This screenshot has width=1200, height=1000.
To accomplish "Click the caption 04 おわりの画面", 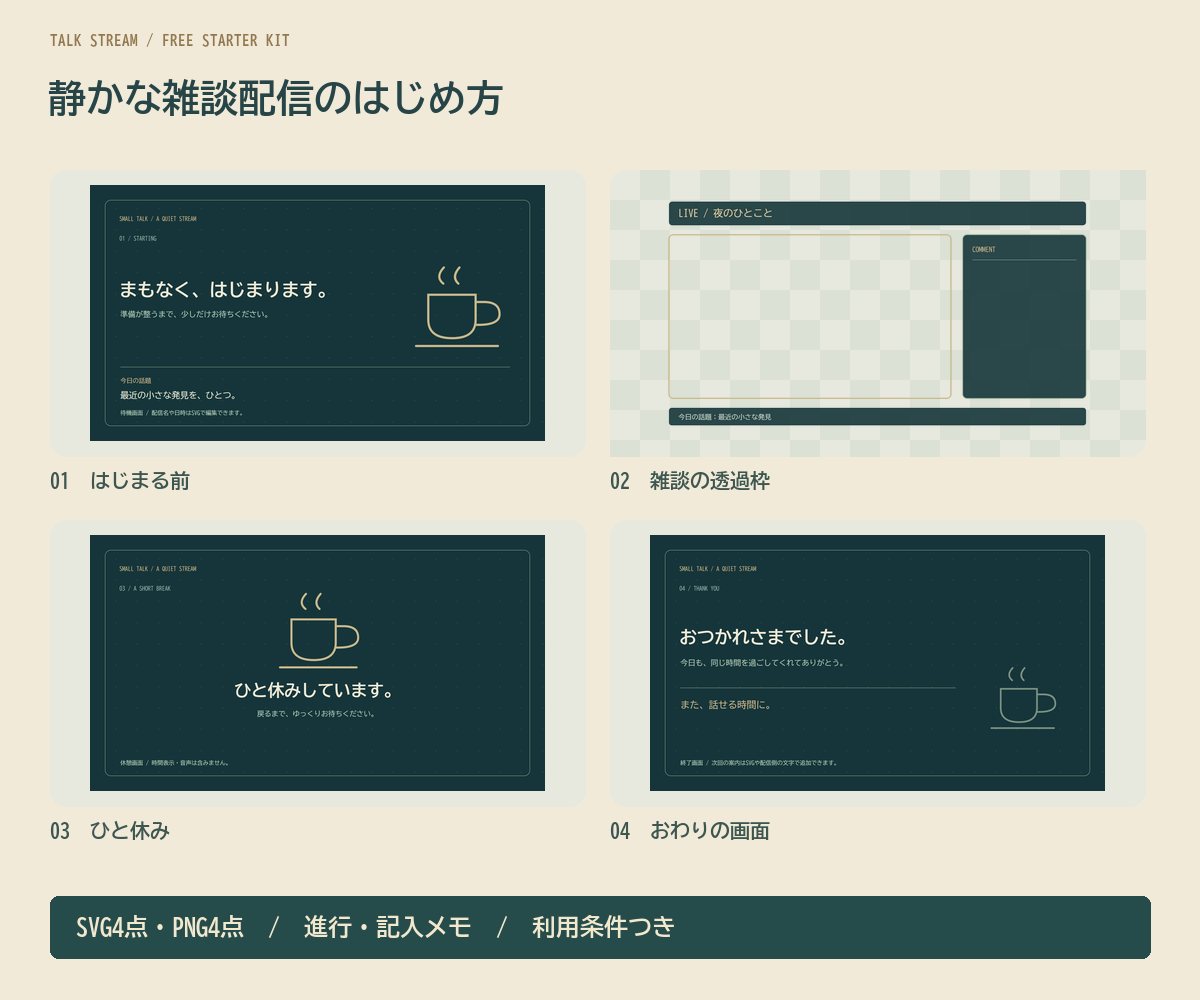I will click(690, 831).
